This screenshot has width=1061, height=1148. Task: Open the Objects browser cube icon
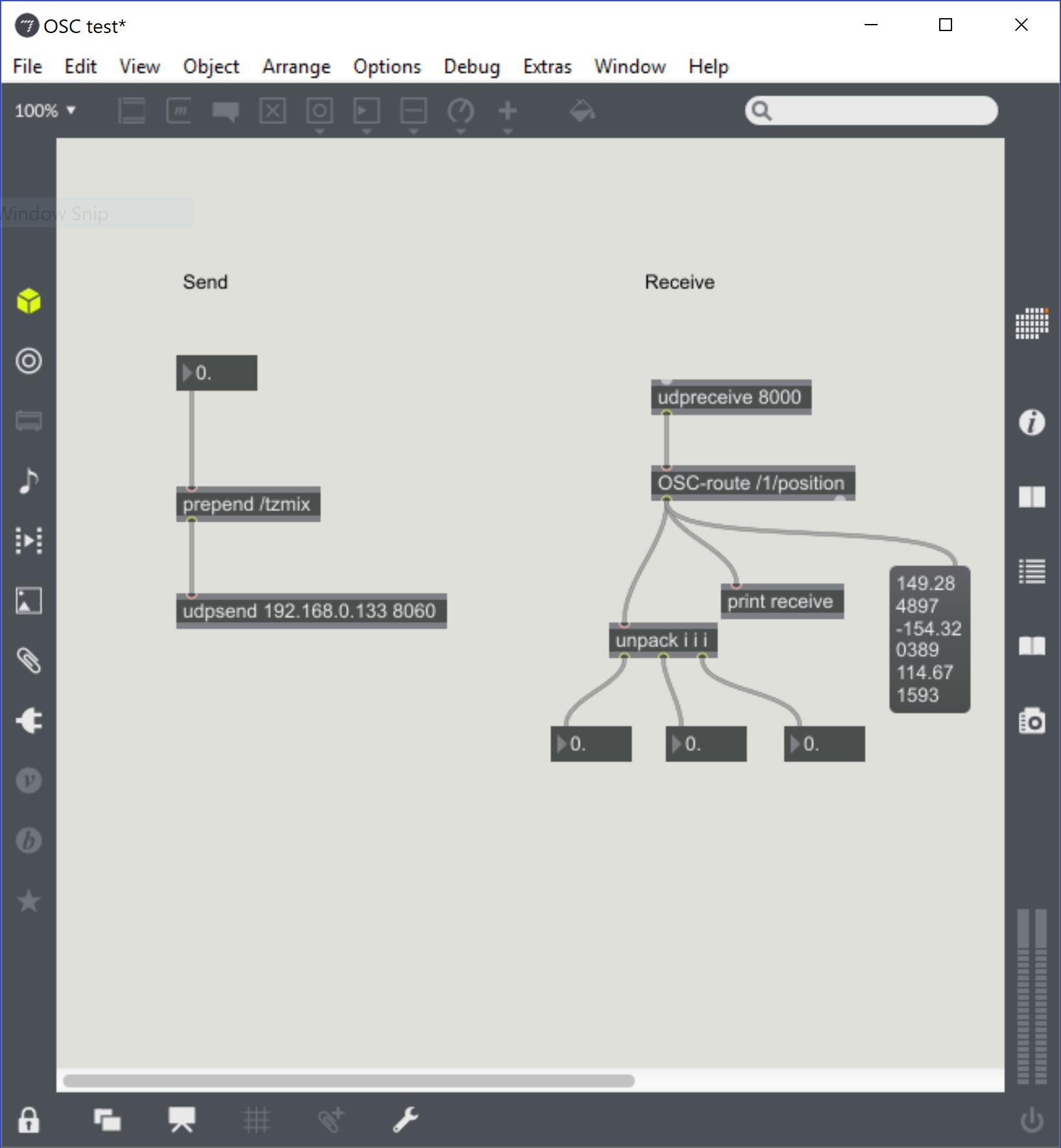[x=29, y=301]
